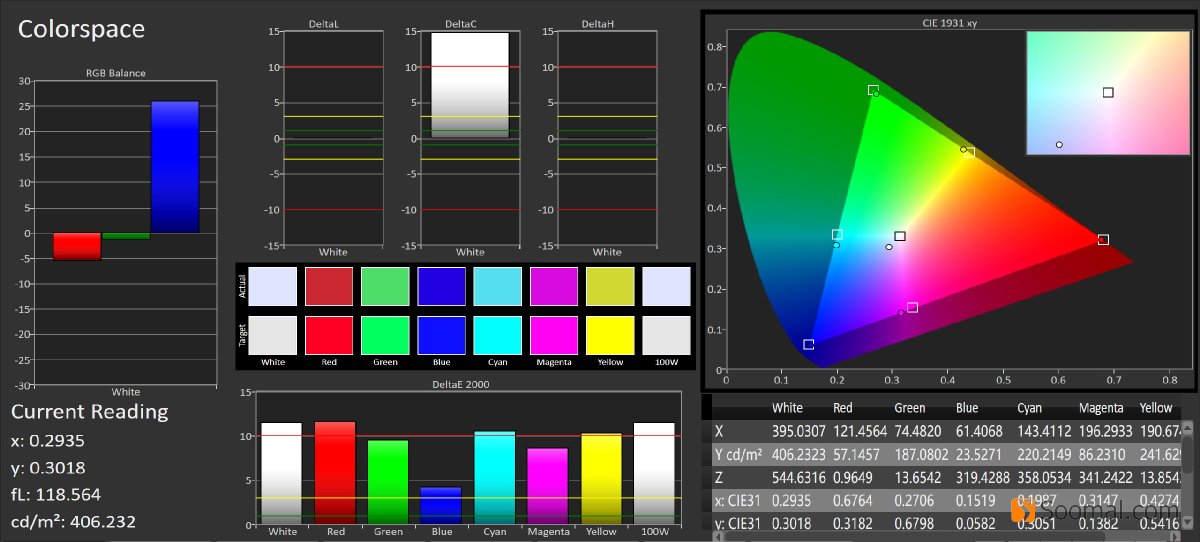Click the table's vertical scrollbar down arrow
Screen dimensions: 1200x542
coord(1187,522)
